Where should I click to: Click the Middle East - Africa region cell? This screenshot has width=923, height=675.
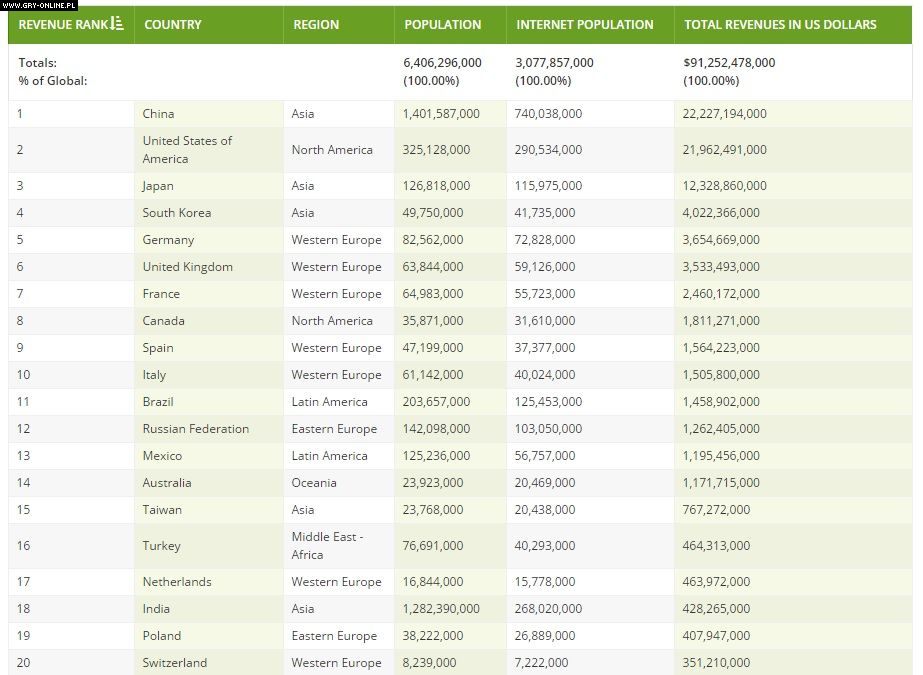pyautogui.click(x=327, y=546)
